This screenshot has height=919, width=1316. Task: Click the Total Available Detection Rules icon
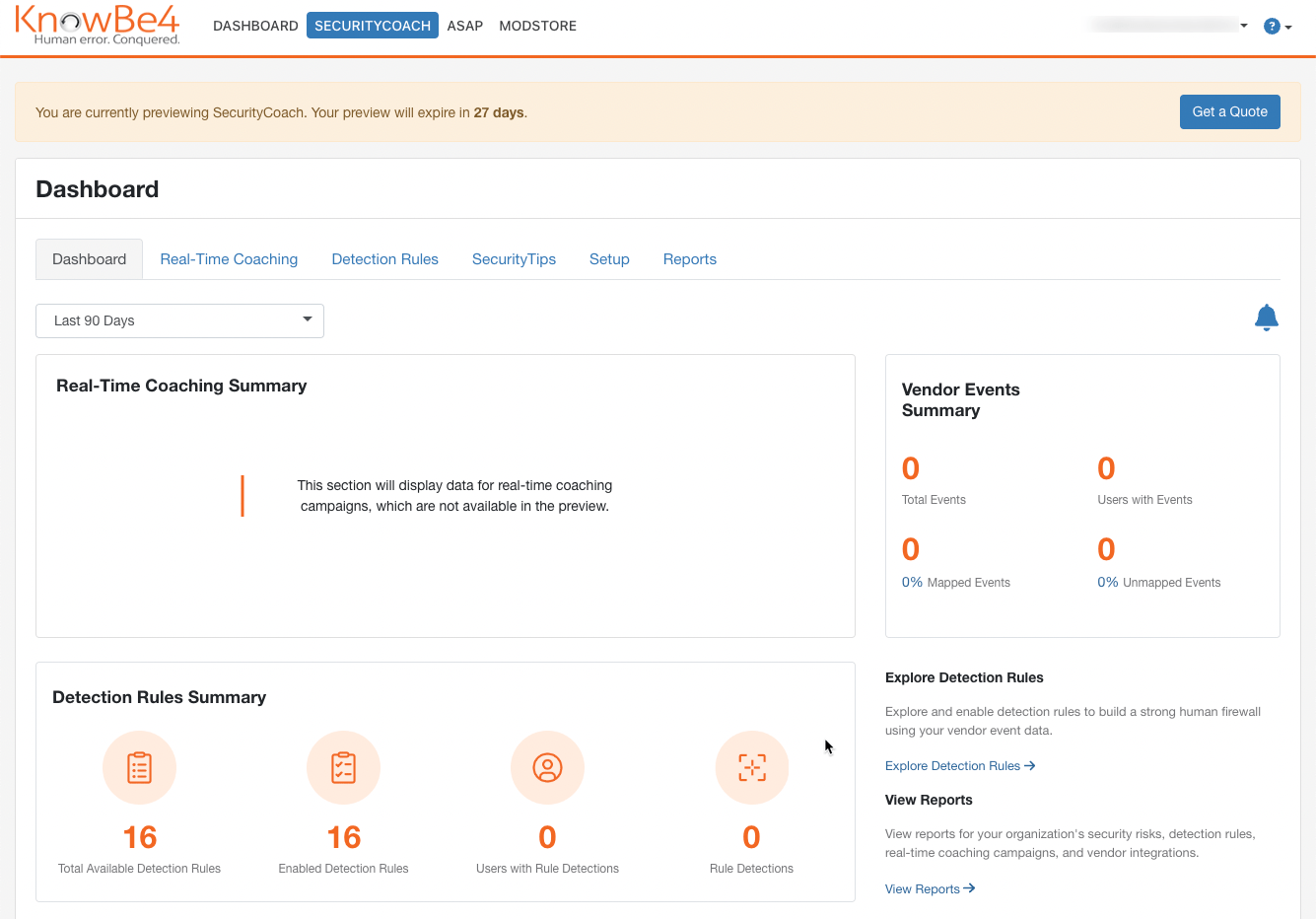pyautogui.click(x=140, y=768)
